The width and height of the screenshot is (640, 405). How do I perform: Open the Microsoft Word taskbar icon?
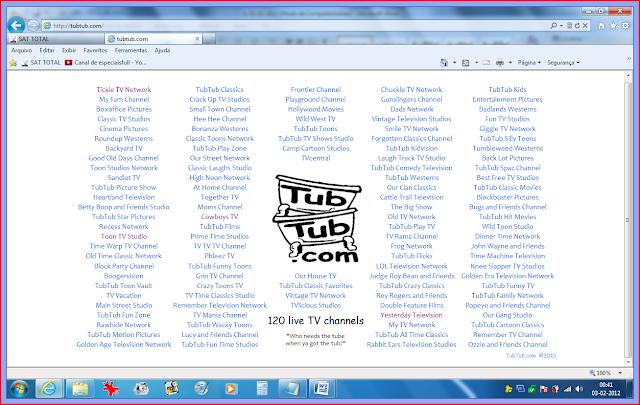(x=322, y=389)
